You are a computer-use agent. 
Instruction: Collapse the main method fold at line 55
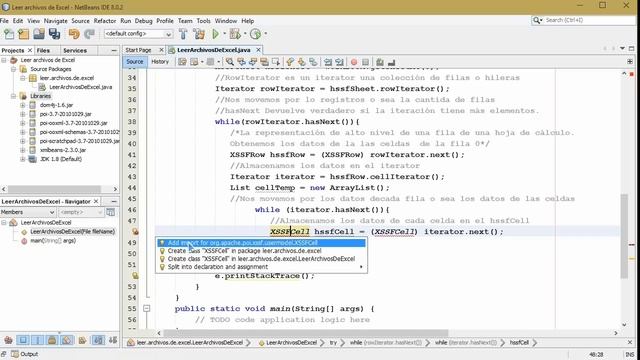pos(147,309)
